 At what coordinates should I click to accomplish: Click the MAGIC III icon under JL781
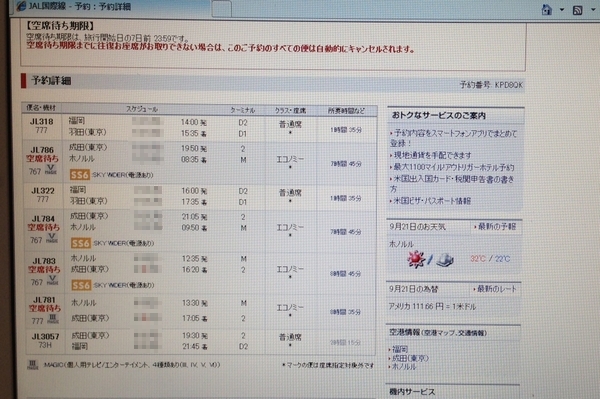click(53, 319)
